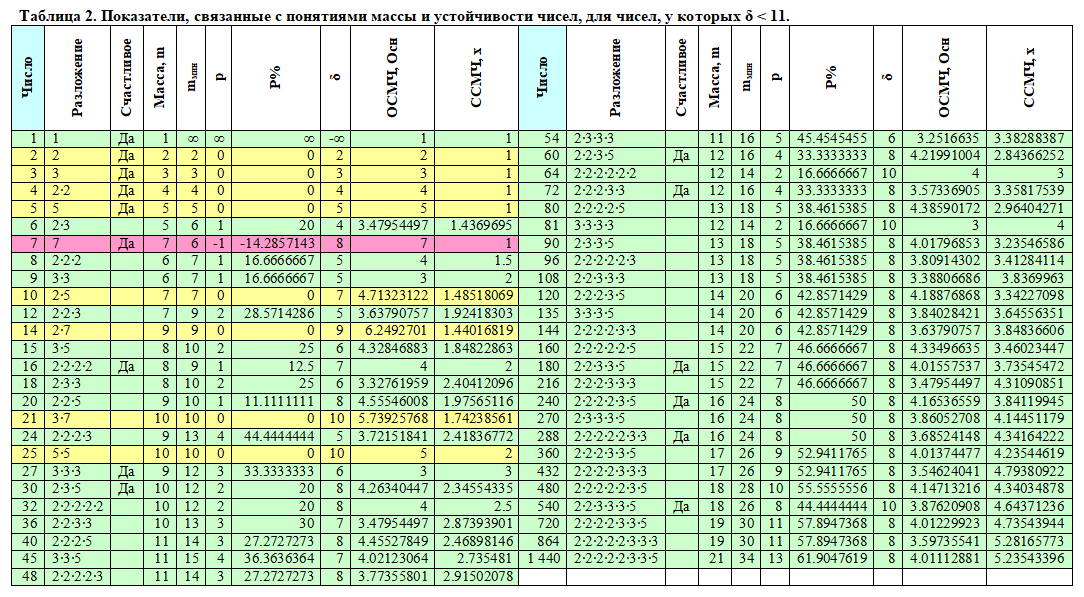The image size is (1084, 597).
Task: Click the cell with 5.28165773
Action: (x=1029, y=541)
